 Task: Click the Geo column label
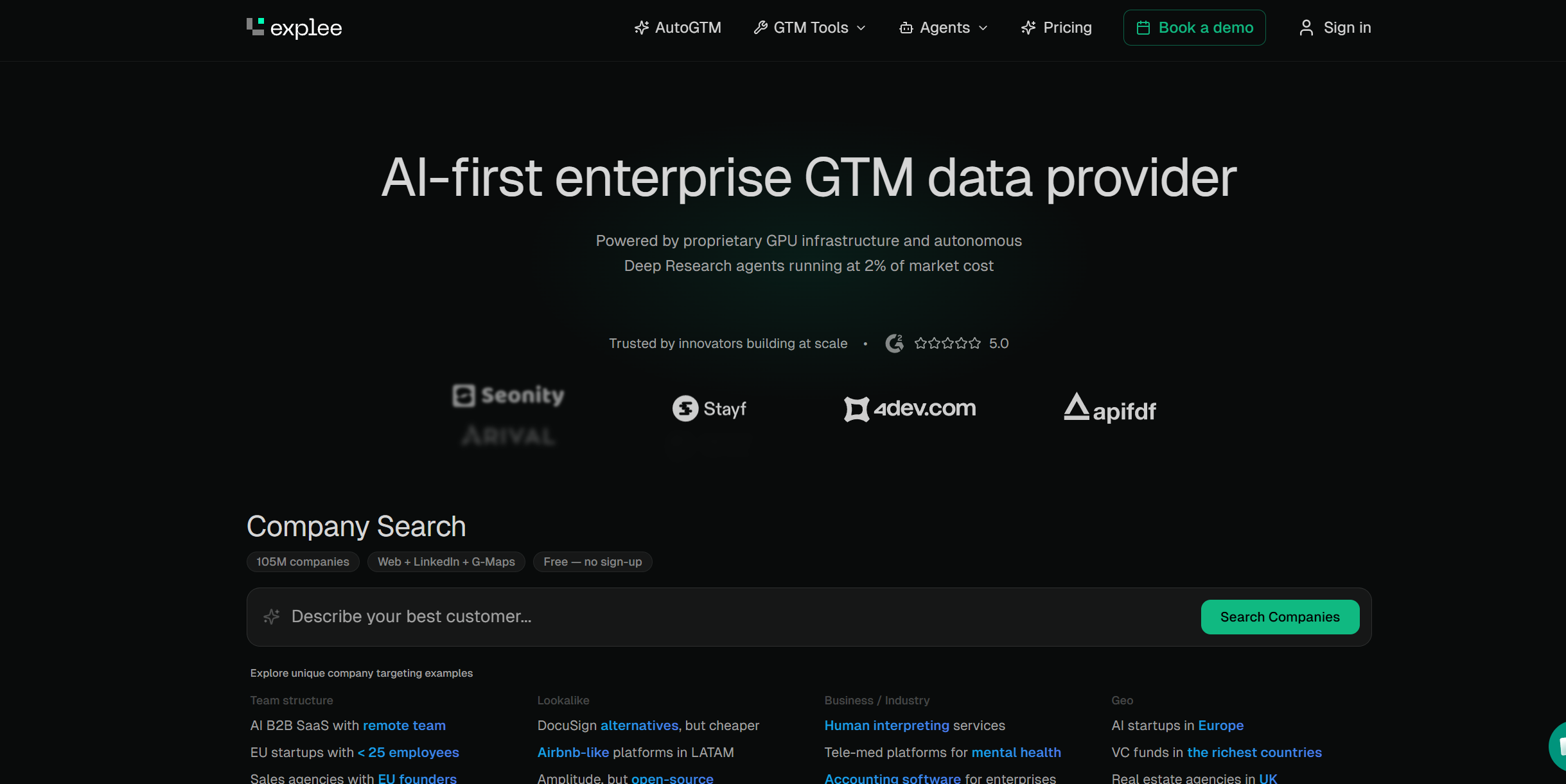click(1122, 701)
